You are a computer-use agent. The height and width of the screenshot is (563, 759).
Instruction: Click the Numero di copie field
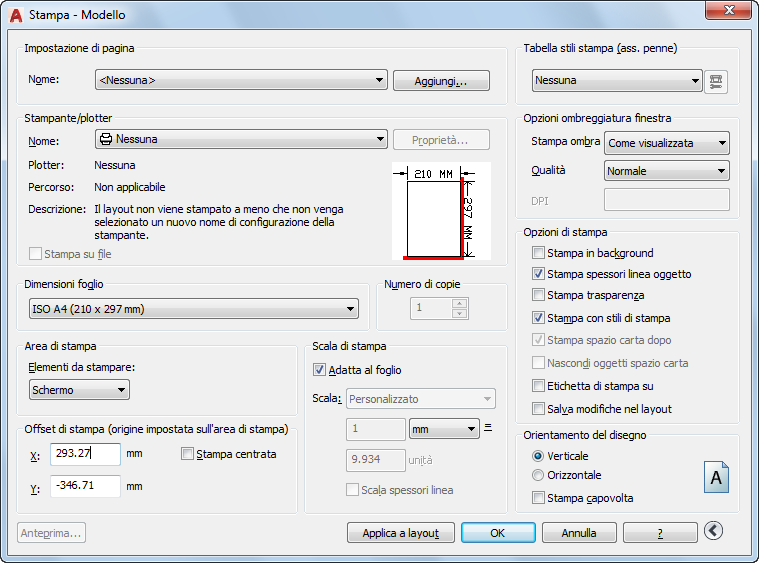[431, 308]
